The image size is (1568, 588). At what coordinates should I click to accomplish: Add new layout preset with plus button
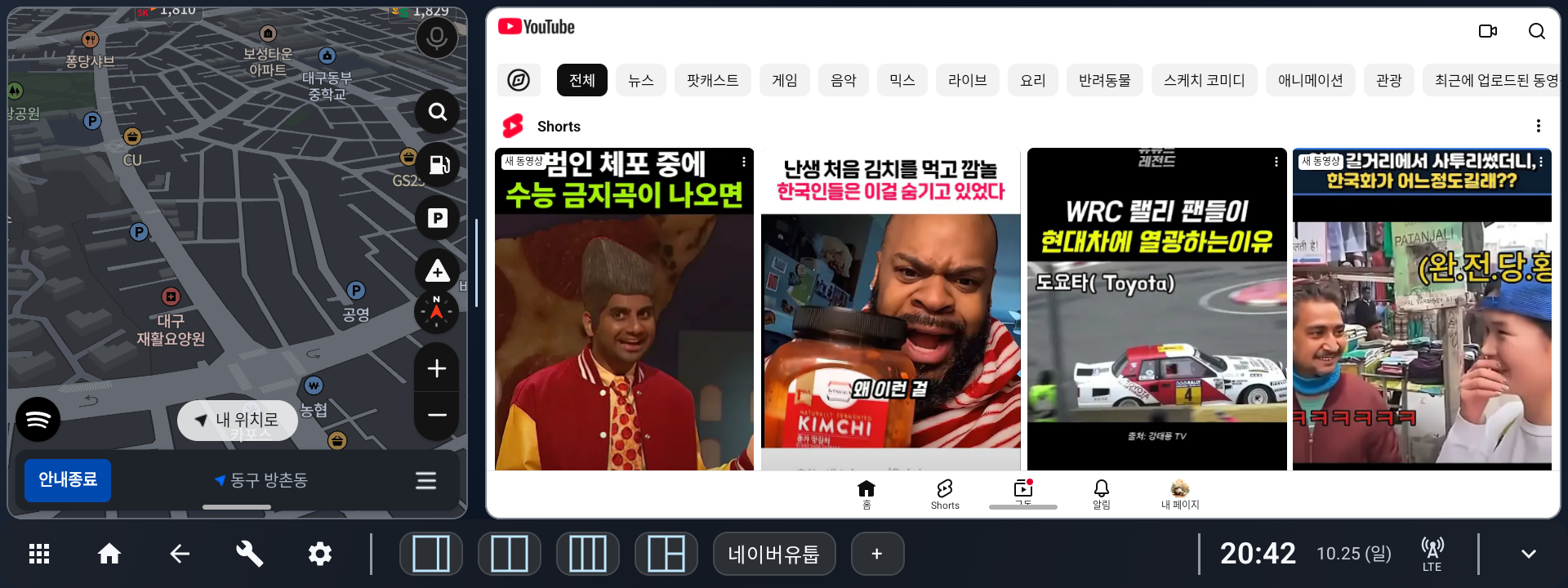(x=877, y=554)
